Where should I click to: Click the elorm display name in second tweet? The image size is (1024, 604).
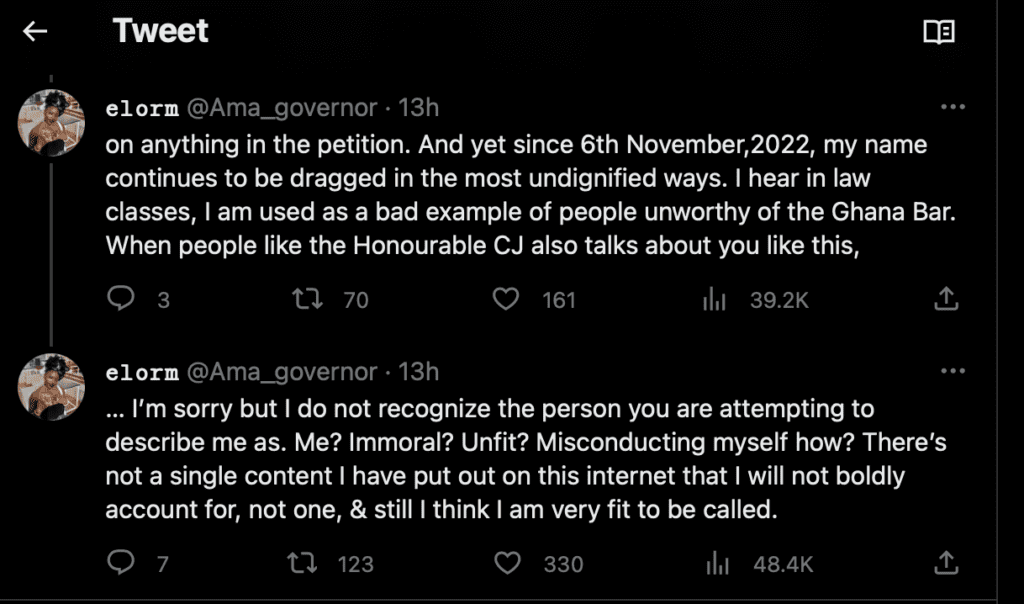pyautogui.click(x=141, y=373)
